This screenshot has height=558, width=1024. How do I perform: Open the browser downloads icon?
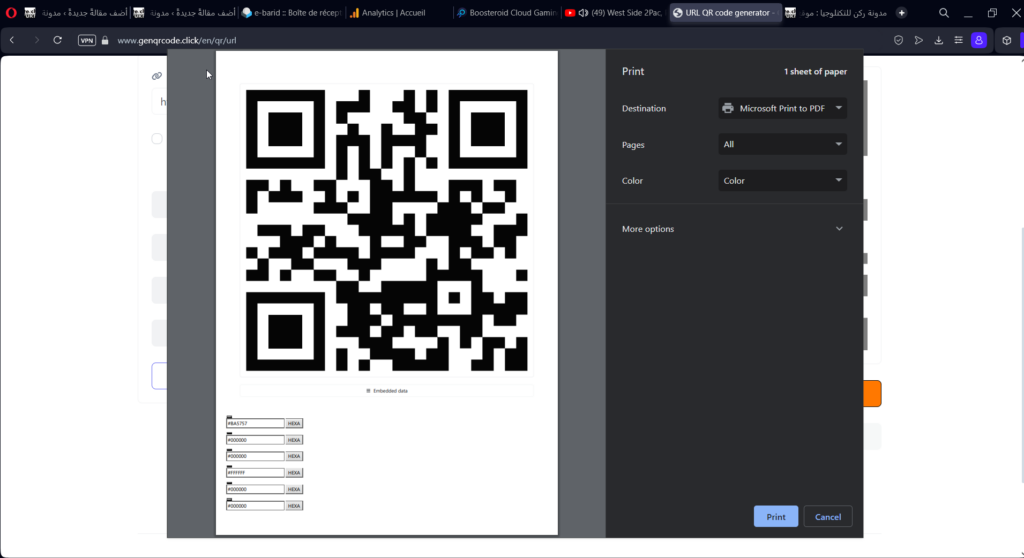click(x=938, y=41)
